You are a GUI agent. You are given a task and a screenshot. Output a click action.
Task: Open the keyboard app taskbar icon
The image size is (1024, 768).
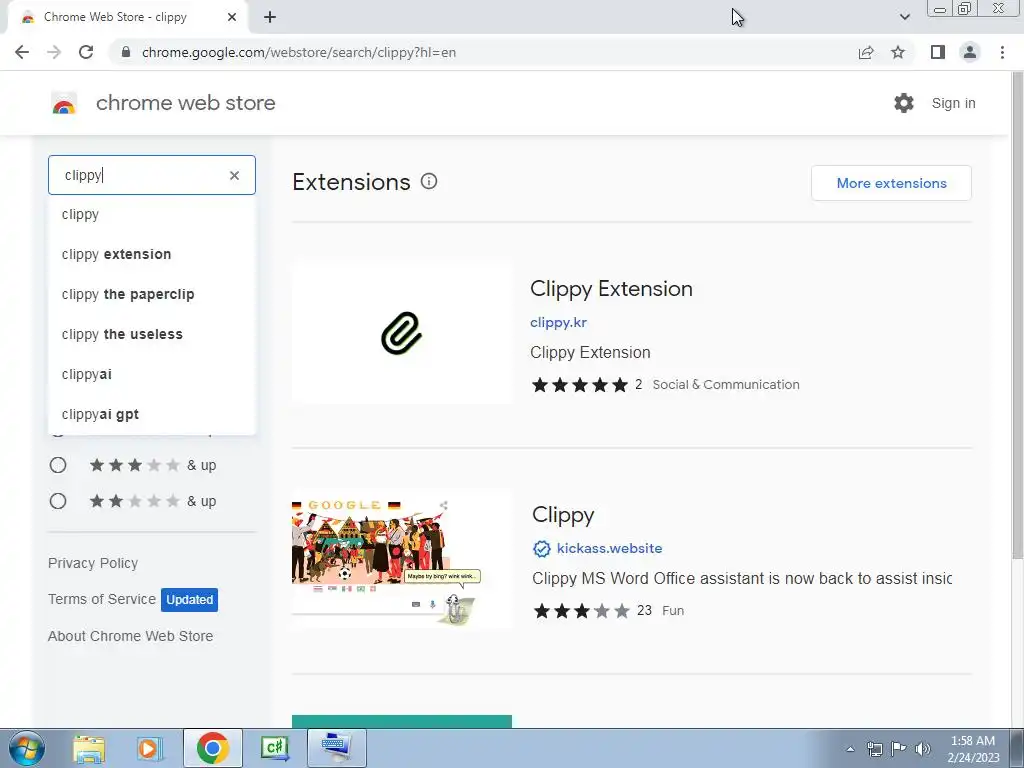(336, 748)
